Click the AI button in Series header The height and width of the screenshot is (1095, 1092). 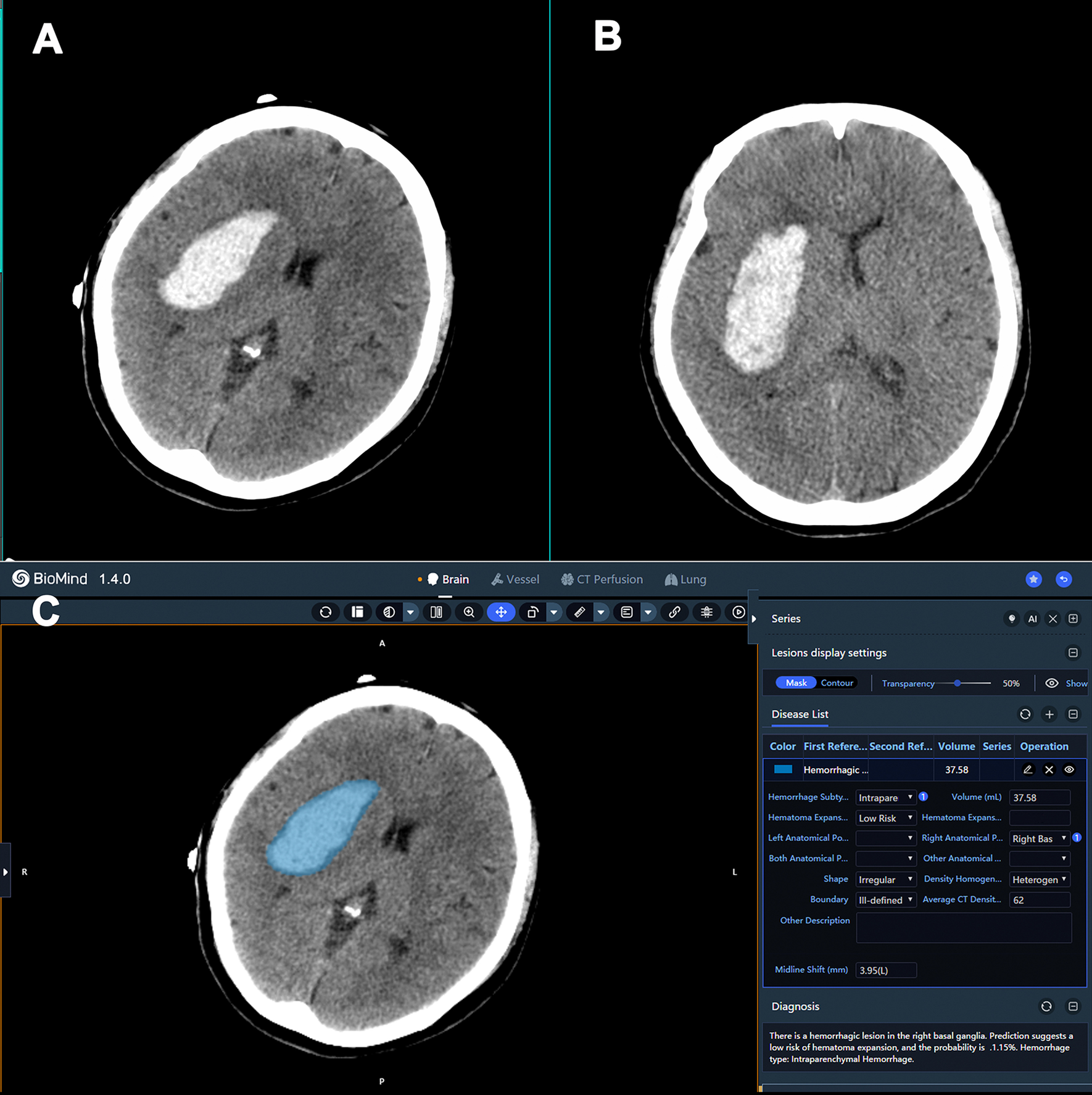[x=1032, y=619]
